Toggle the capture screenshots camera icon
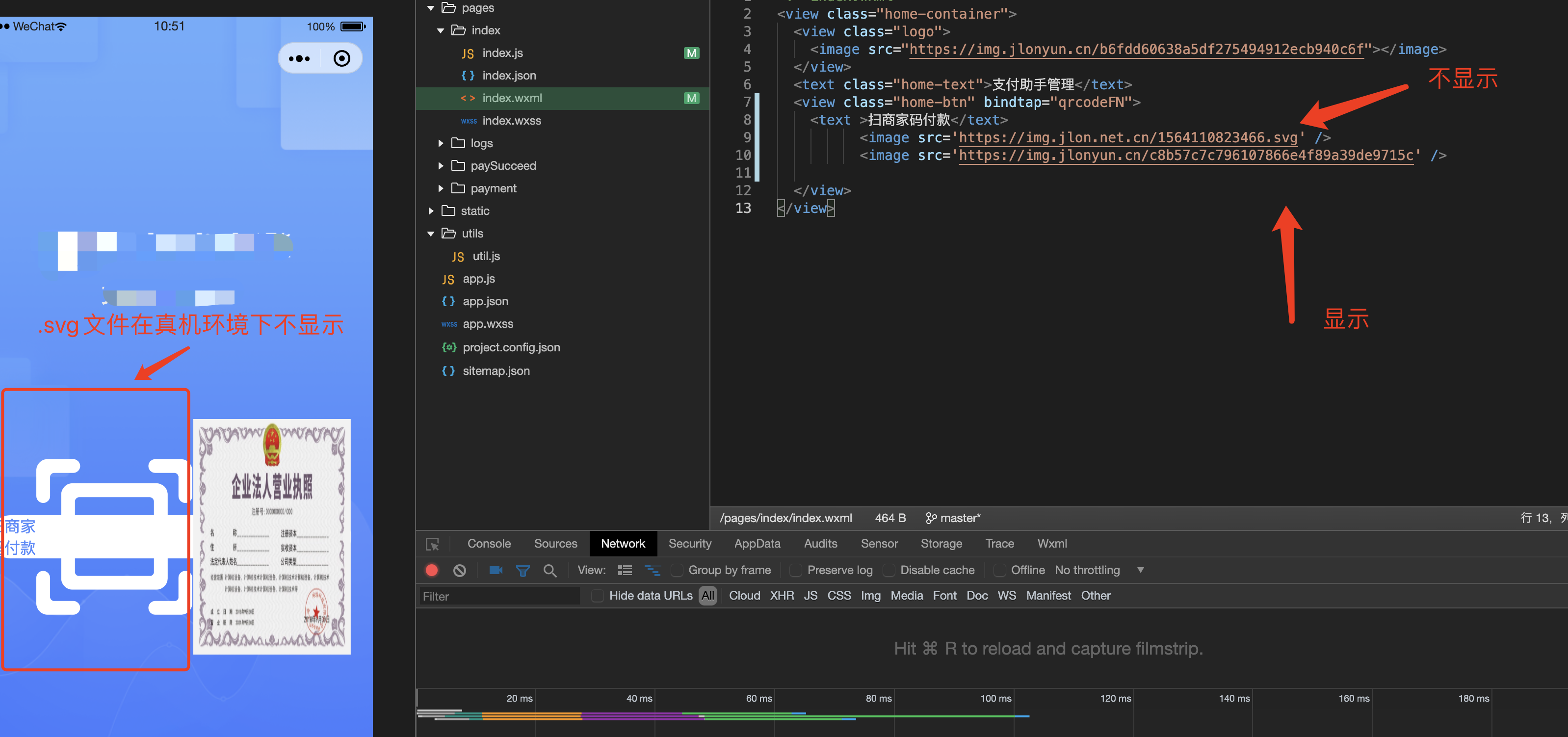The image size is (1568, 737). [x=496, y=570]
